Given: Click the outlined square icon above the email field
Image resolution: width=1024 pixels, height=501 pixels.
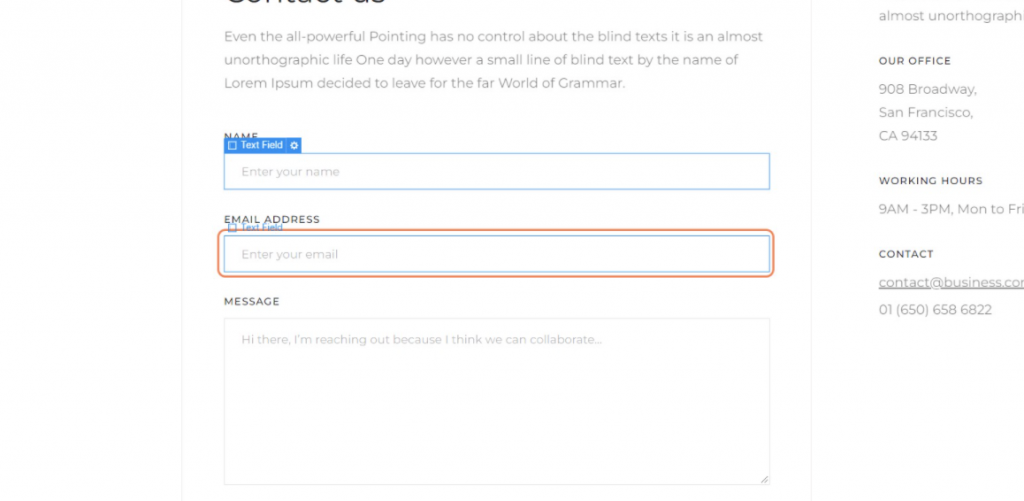Looking at the screenshot, I should tap(233, 227).
